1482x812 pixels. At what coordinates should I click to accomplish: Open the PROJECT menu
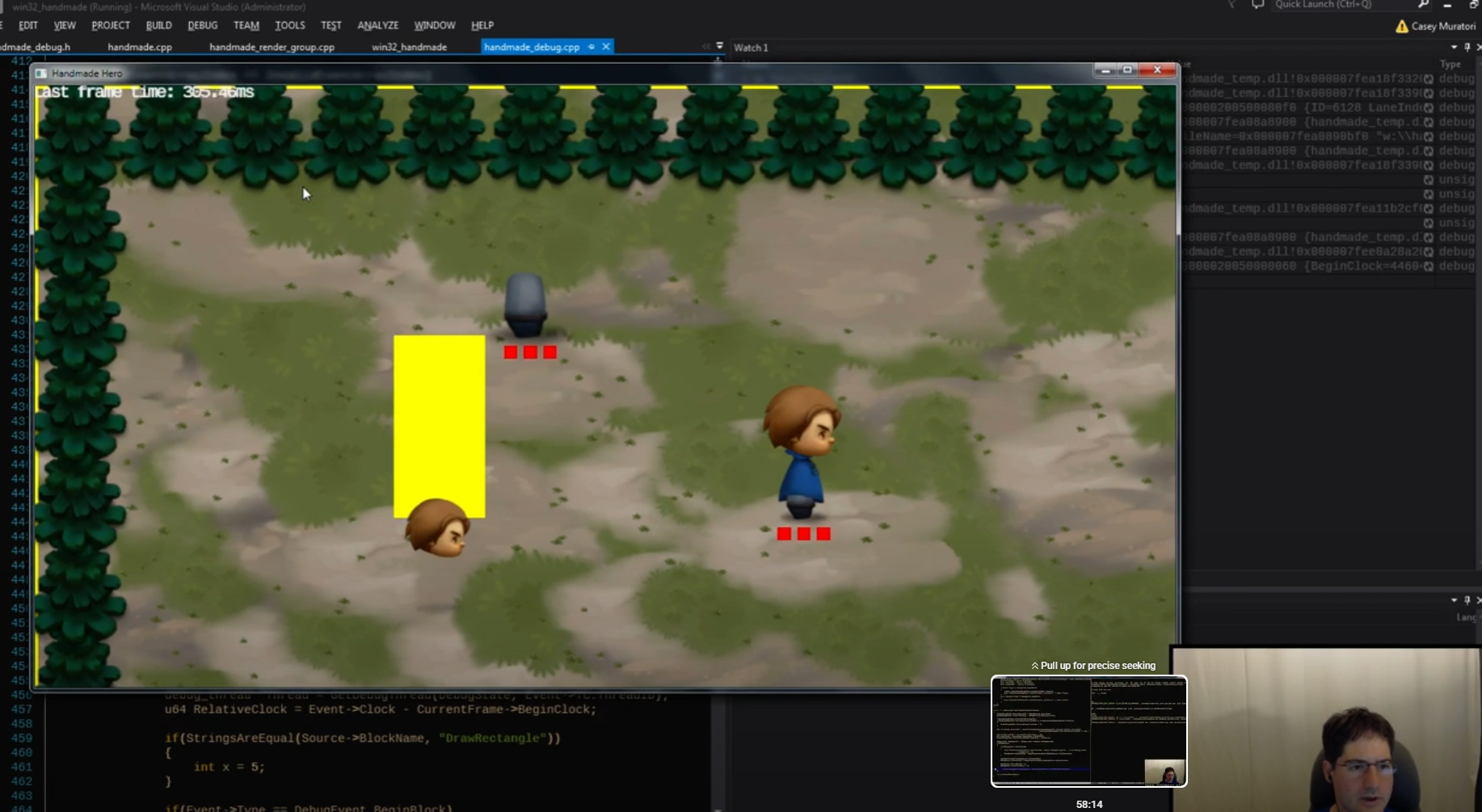(x=111, y=25)
